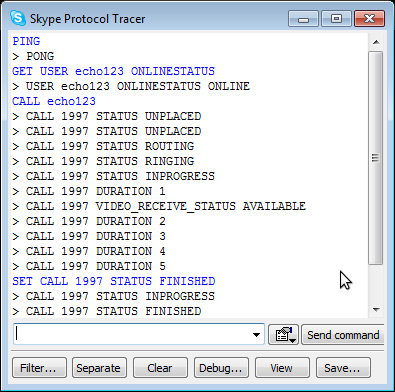The image size is (395, 392).
Task: Save the trace with Save... button
Action: pos(343,368)
